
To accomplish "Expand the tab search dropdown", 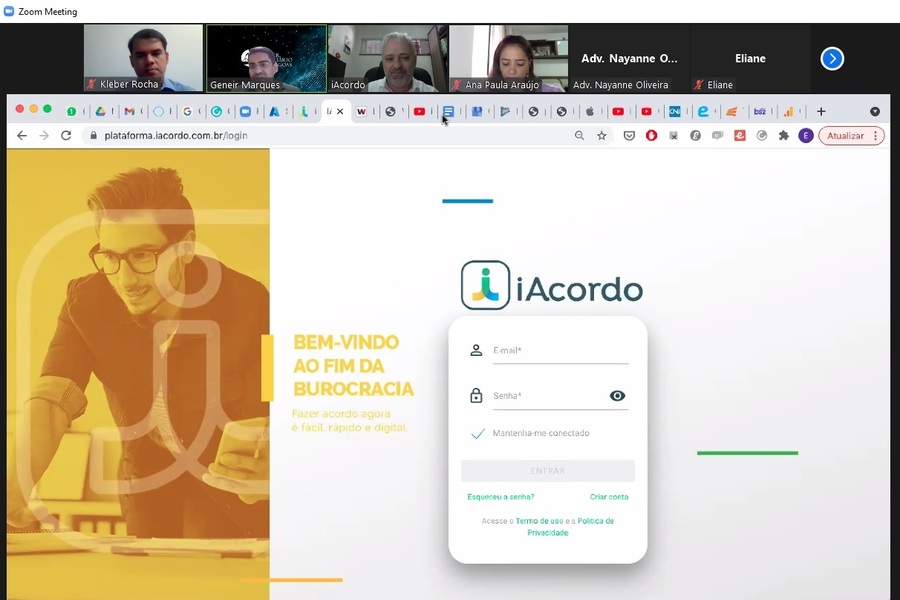I will tap(875, 111).
